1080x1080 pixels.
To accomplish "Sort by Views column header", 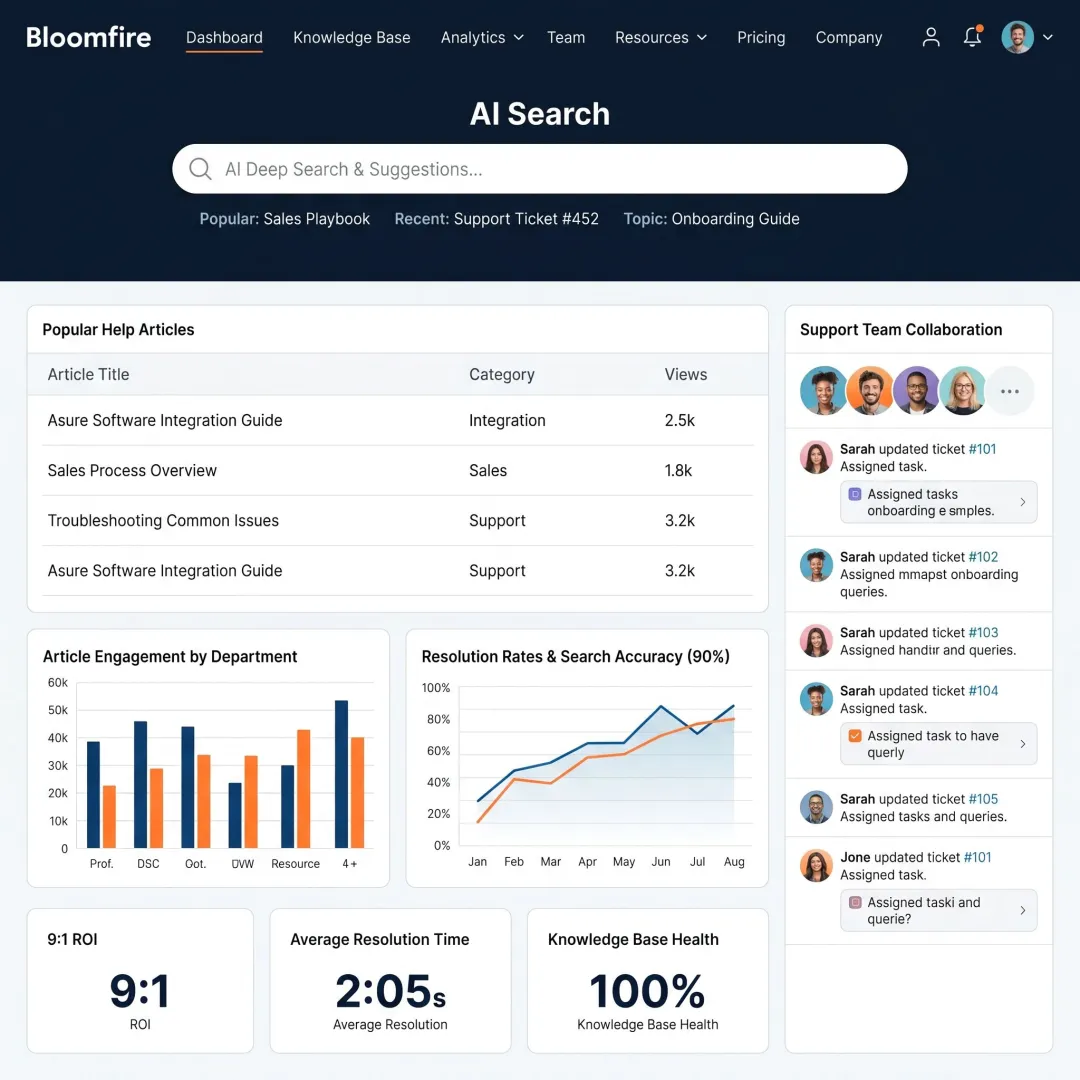I will [685, 374].
